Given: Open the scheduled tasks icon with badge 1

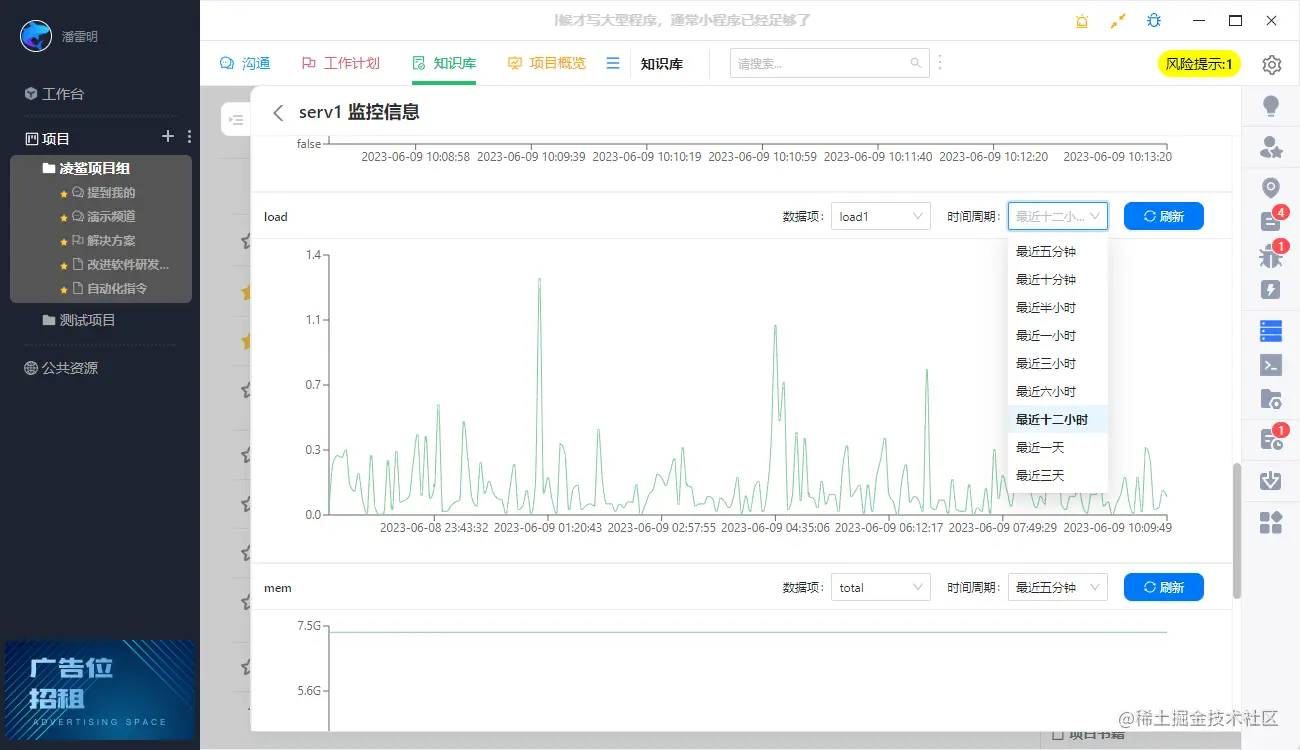Looking at the screenshot, I should tap(1271, 438).
